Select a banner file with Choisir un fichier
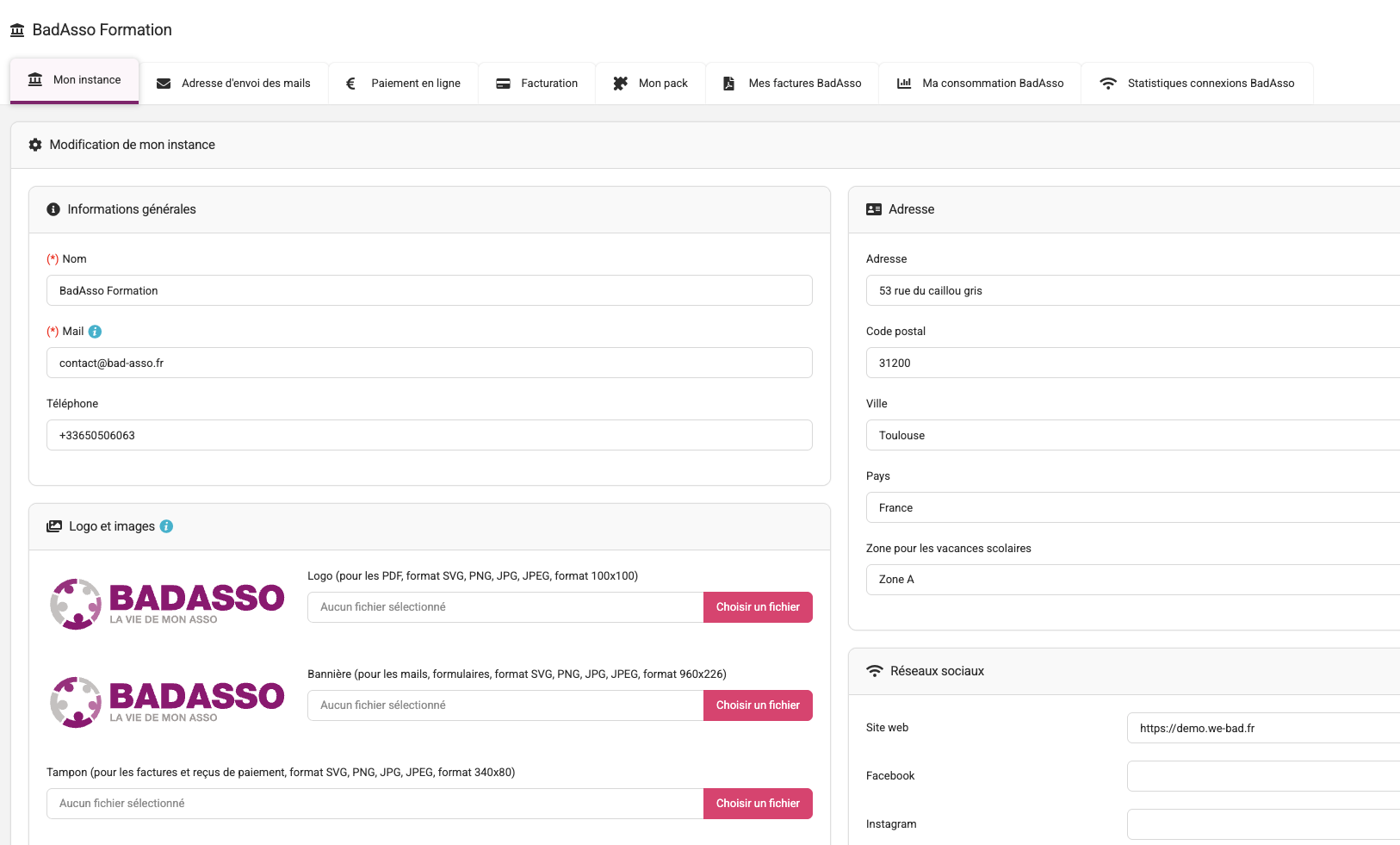This screenshot has height=845, width=1400. pos(758,705)
